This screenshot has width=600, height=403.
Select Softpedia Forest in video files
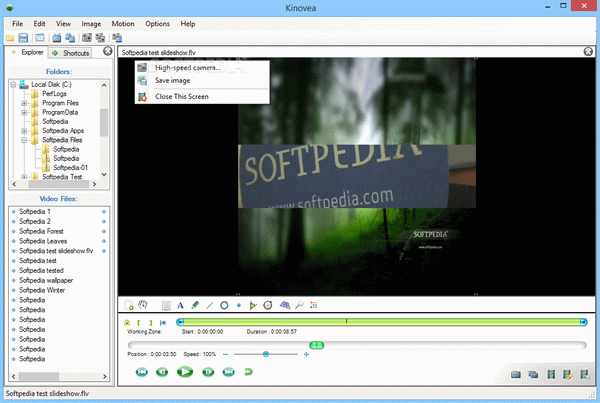click(41, 231)
